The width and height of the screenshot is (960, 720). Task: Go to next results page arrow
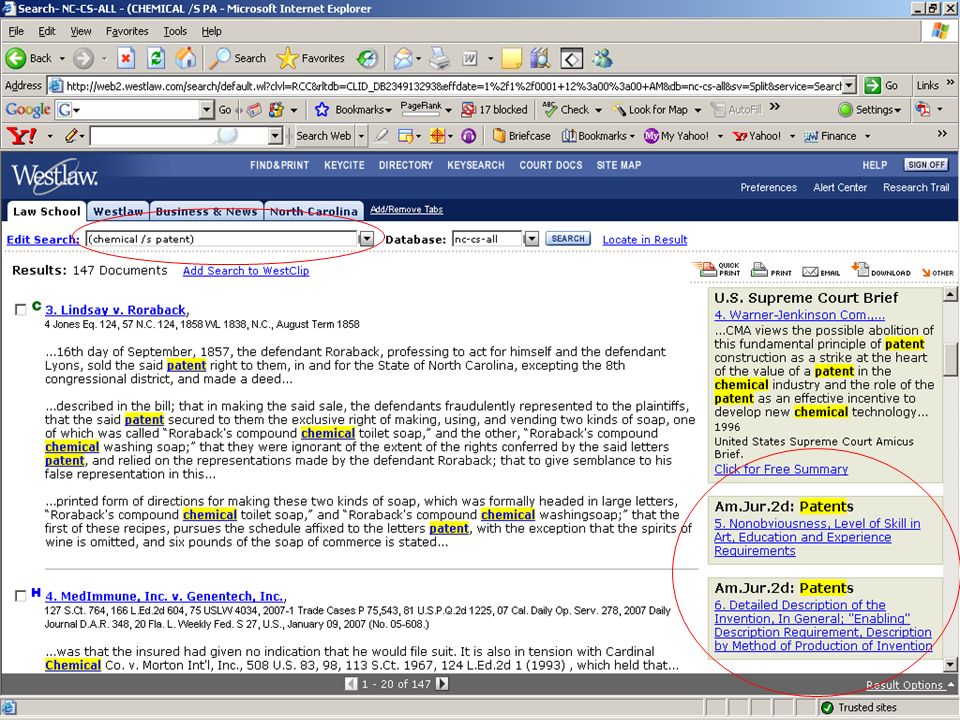tap(442, 684)
